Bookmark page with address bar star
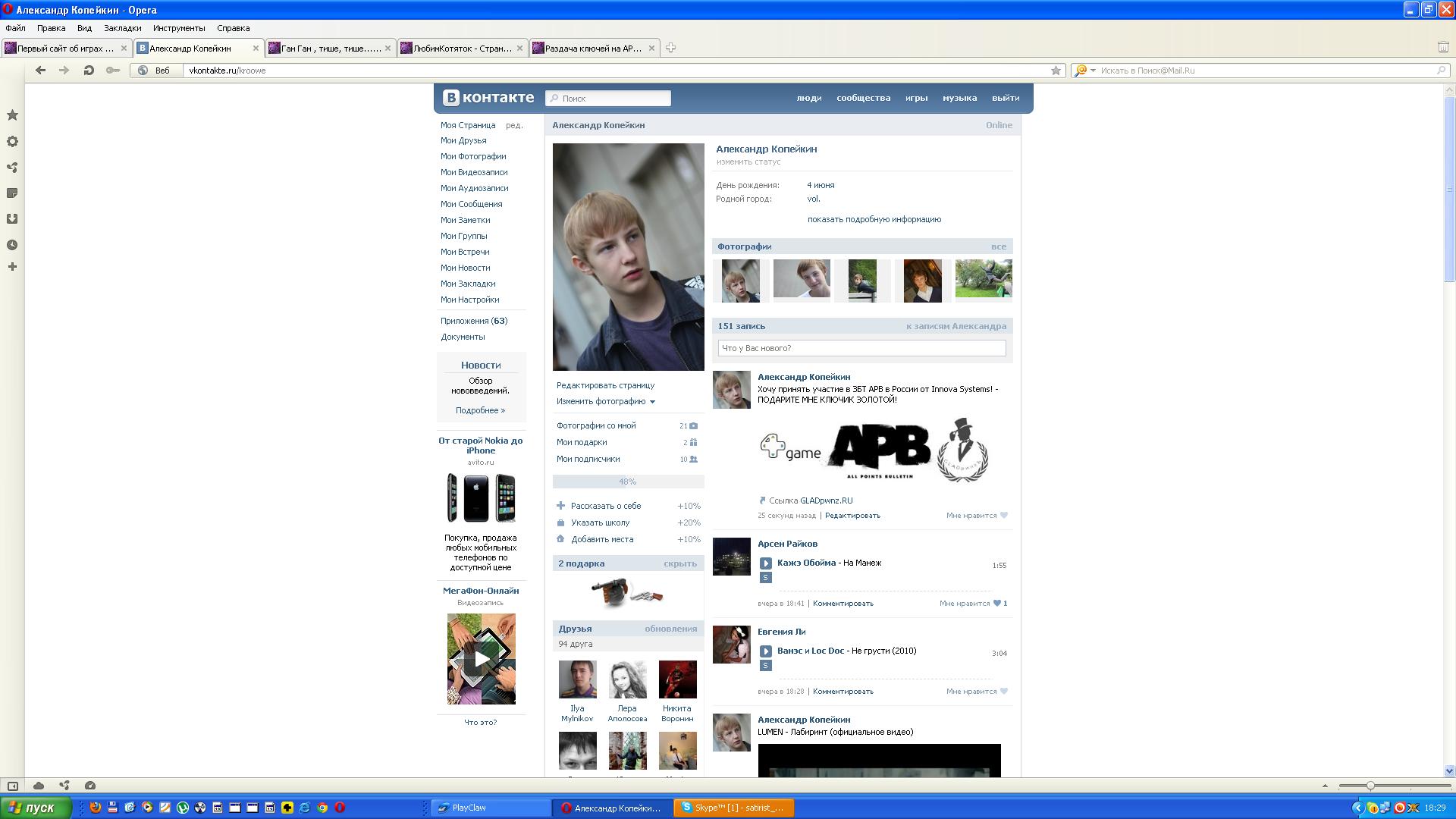The height and width of the screenshot is (819, 1456). (1056, 71)
